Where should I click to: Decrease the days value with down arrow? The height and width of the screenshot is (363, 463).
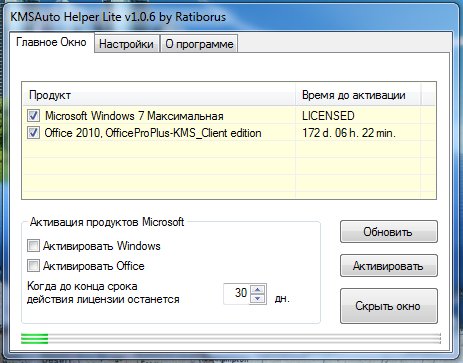(257, 298)
